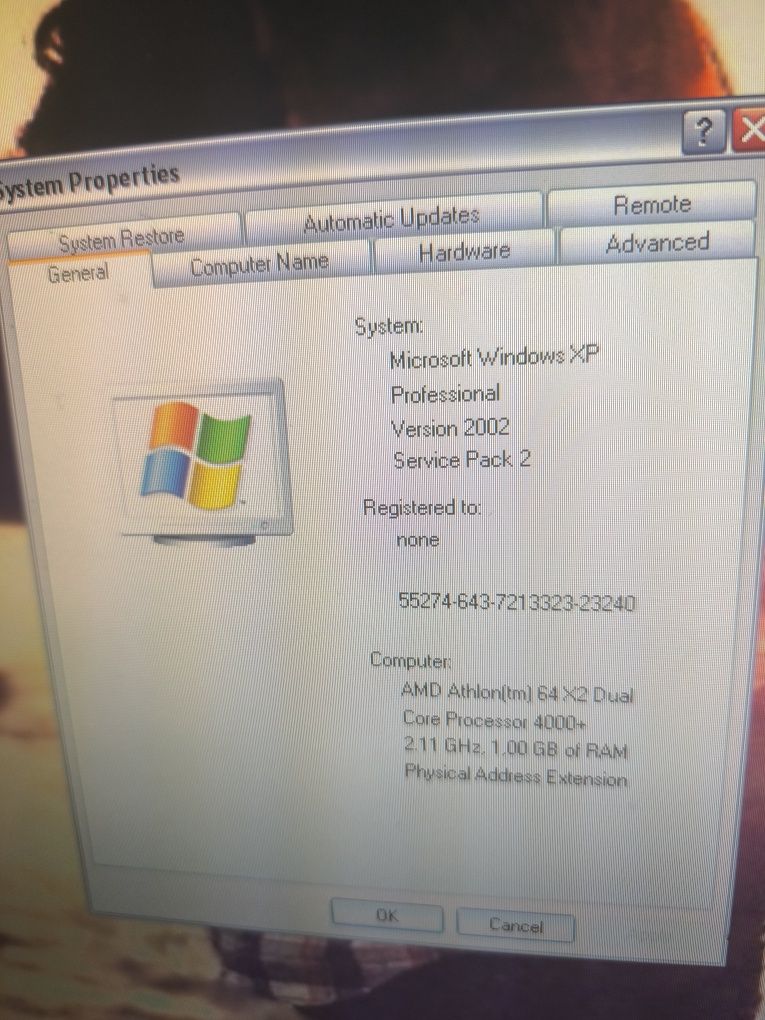Viewport: 765px width, 1020px height.
Task: Open the Automatic Updates tab
Action: [392, 219]
